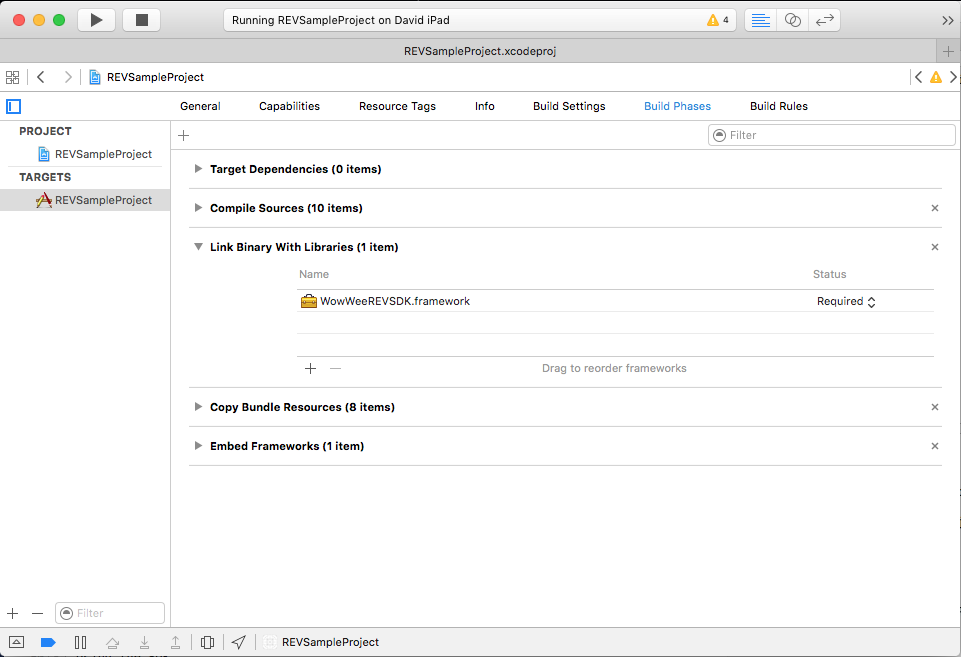Collapse Link Binary With Libraries section
961x657 pixels.
pos(198,247)
